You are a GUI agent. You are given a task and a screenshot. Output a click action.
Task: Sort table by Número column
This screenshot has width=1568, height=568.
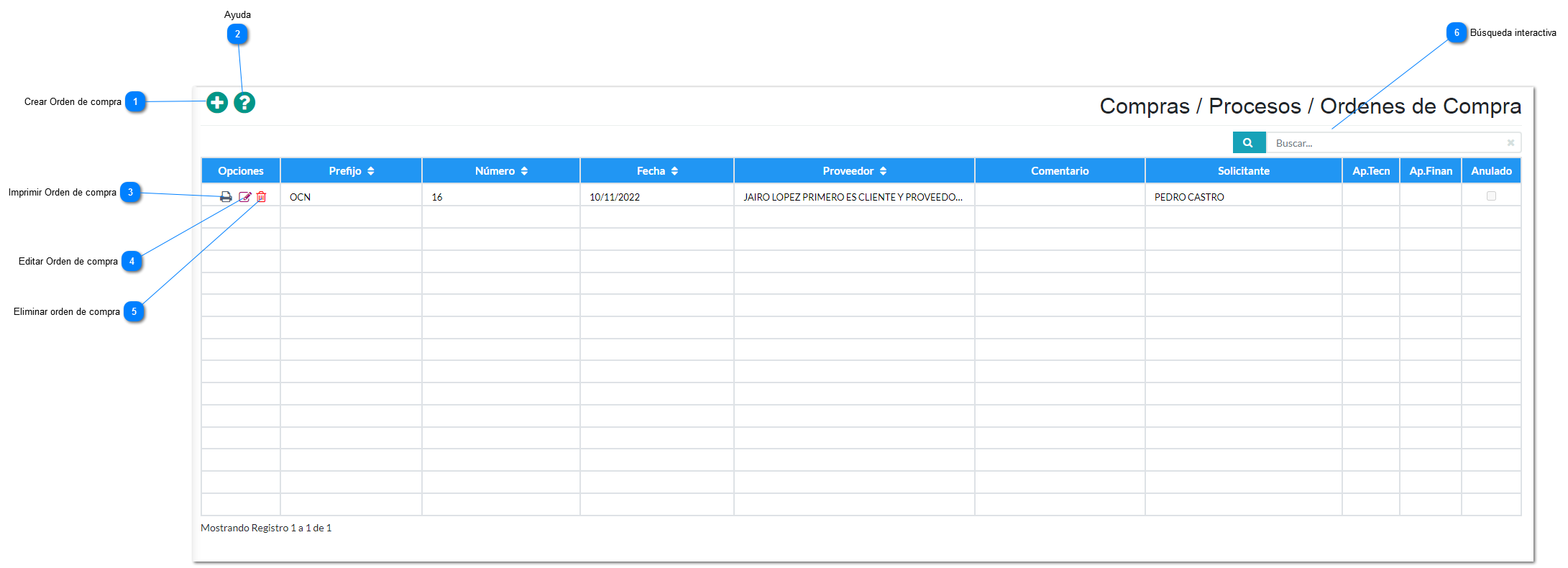(x=501, y=171)
